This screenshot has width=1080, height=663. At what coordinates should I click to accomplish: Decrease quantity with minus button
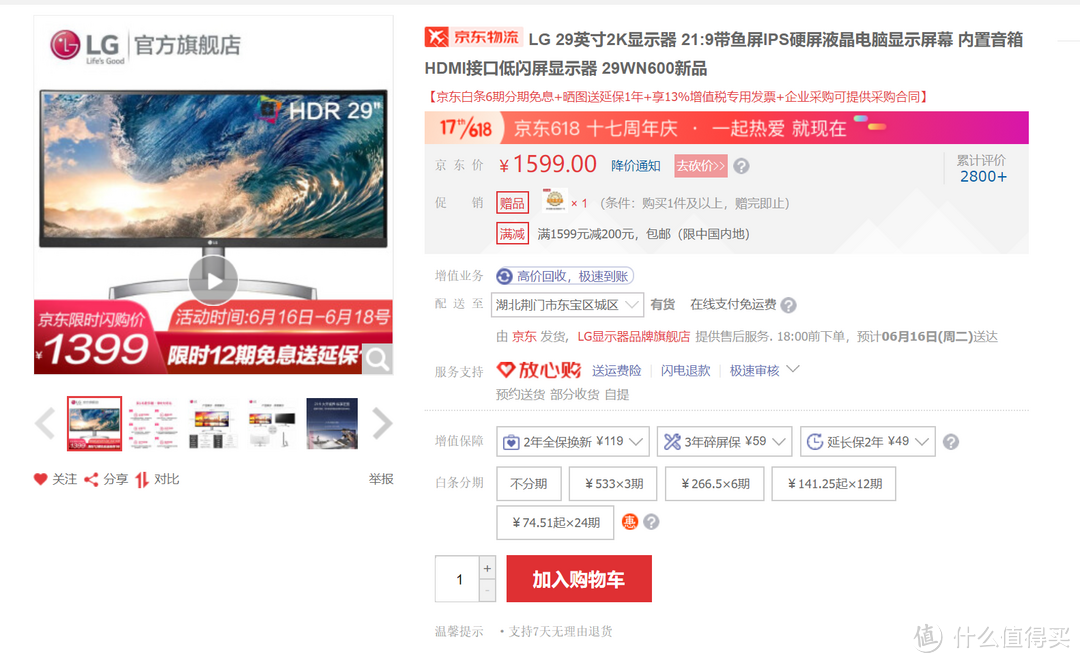487,591
